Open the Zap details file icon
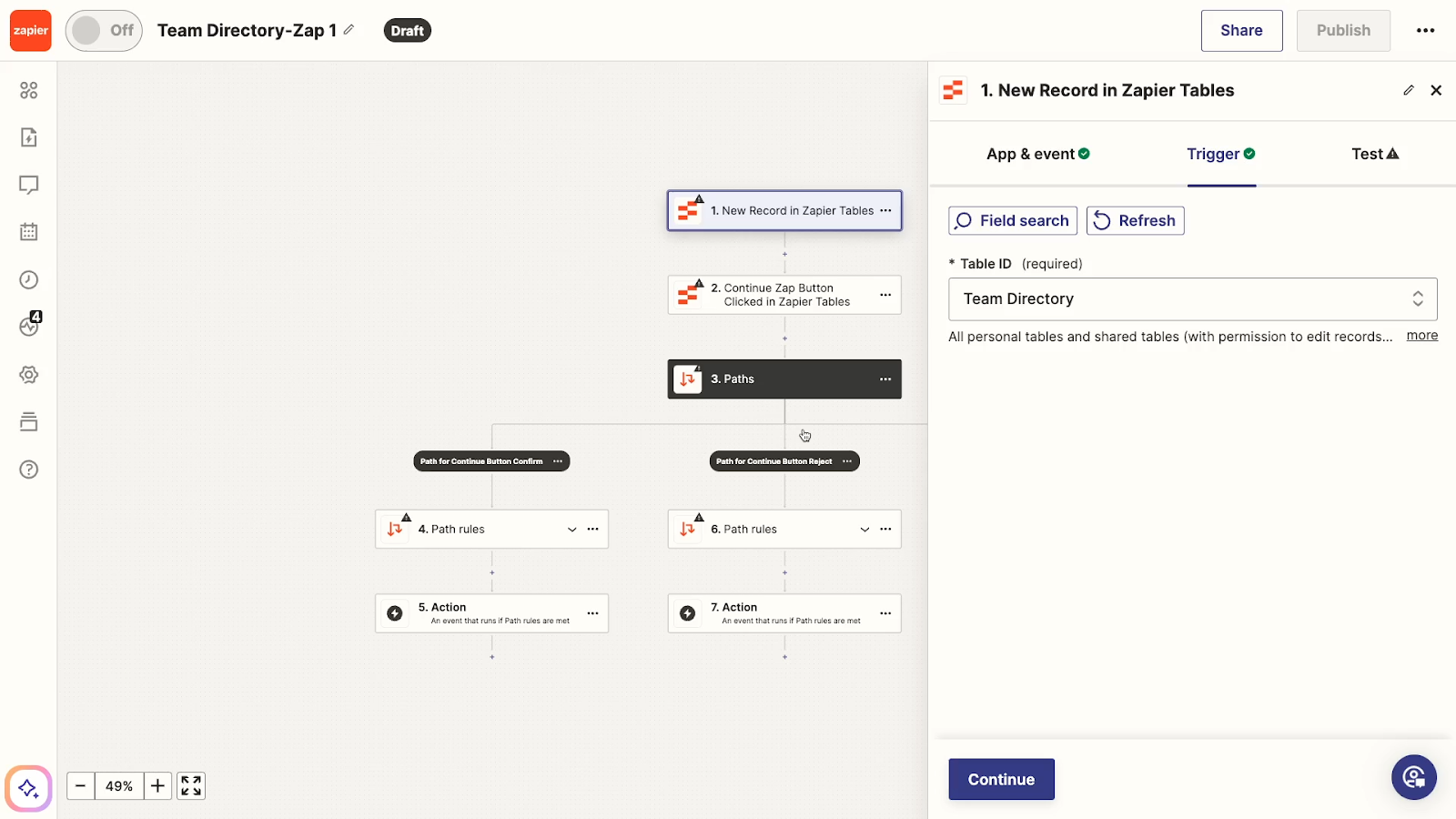Screen dimensions: 1456x819 [29, 137]
